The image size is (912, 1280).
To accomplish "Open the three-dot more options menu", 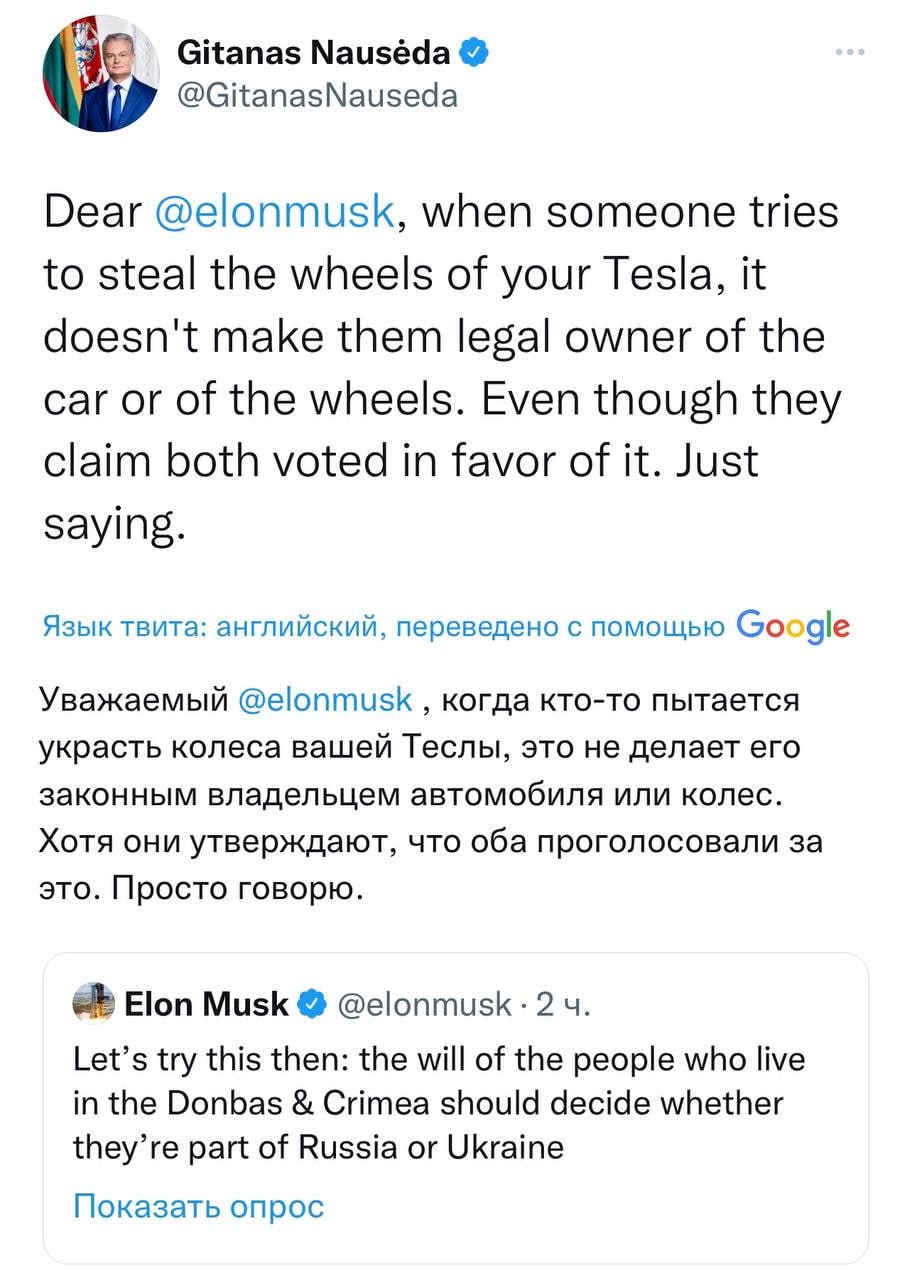I will tap(852, 51).
